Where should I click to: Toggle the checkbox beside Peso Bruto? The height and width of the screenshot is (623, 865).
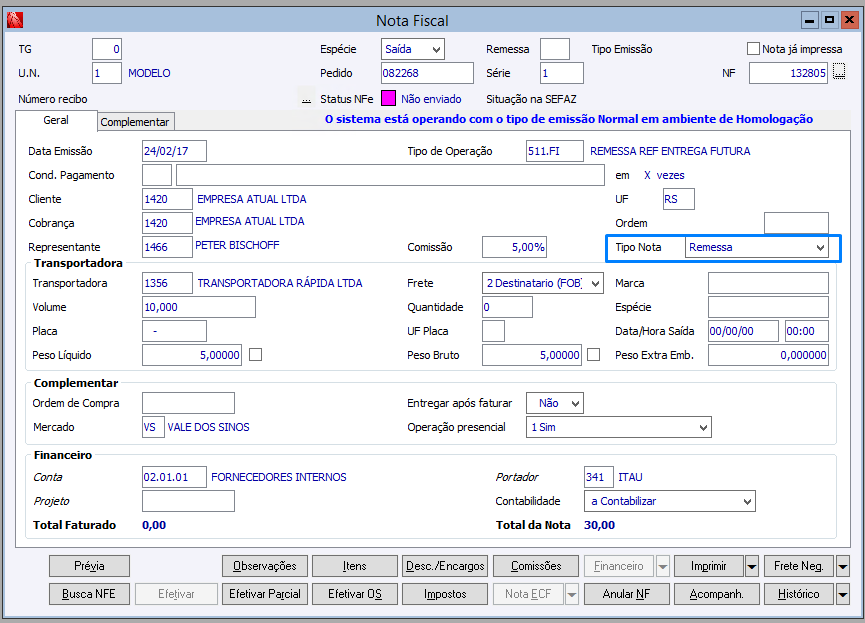[594, 354]
